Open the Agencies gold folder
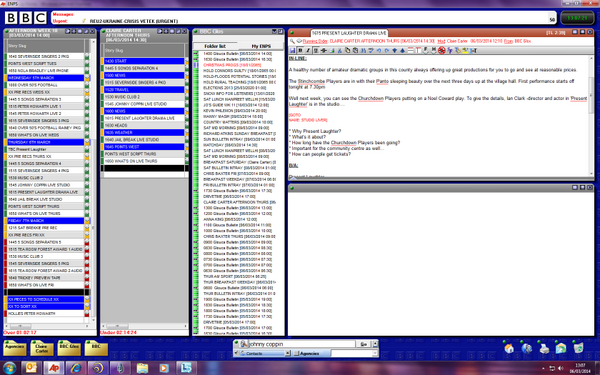Viewport: 600px width, 375px height. tap(15, 348)
